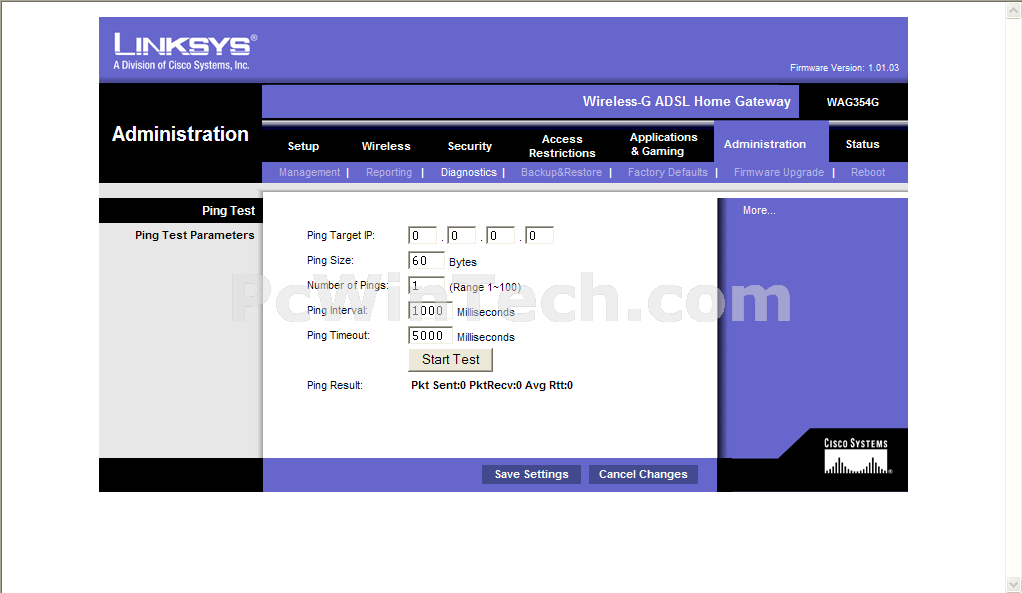Click the 'Ping Size:' label
The width and height of the screenshot is (1022, 593).
click(330, 260)
